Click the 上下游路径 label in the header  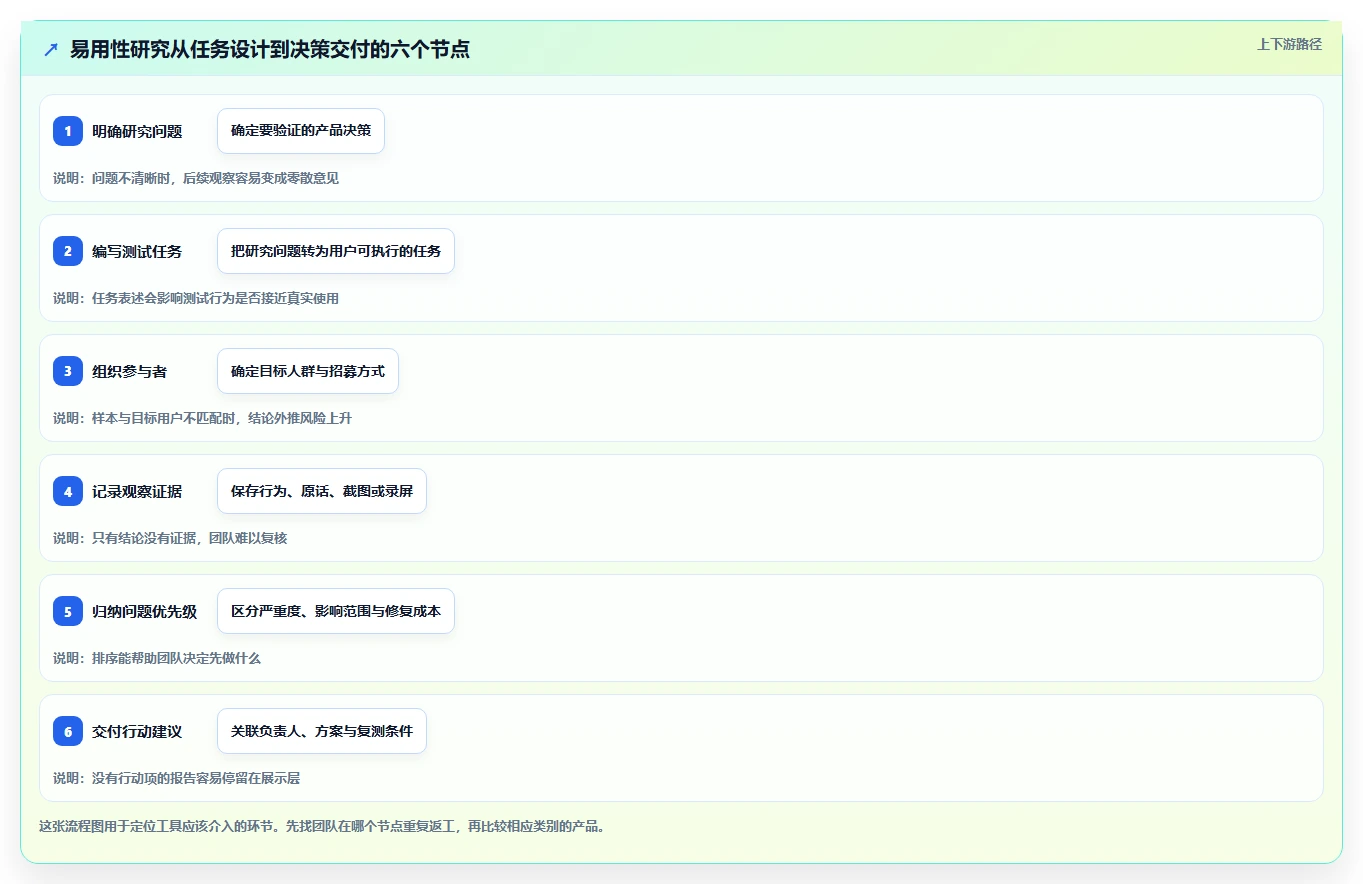[x=1289, y=44]
